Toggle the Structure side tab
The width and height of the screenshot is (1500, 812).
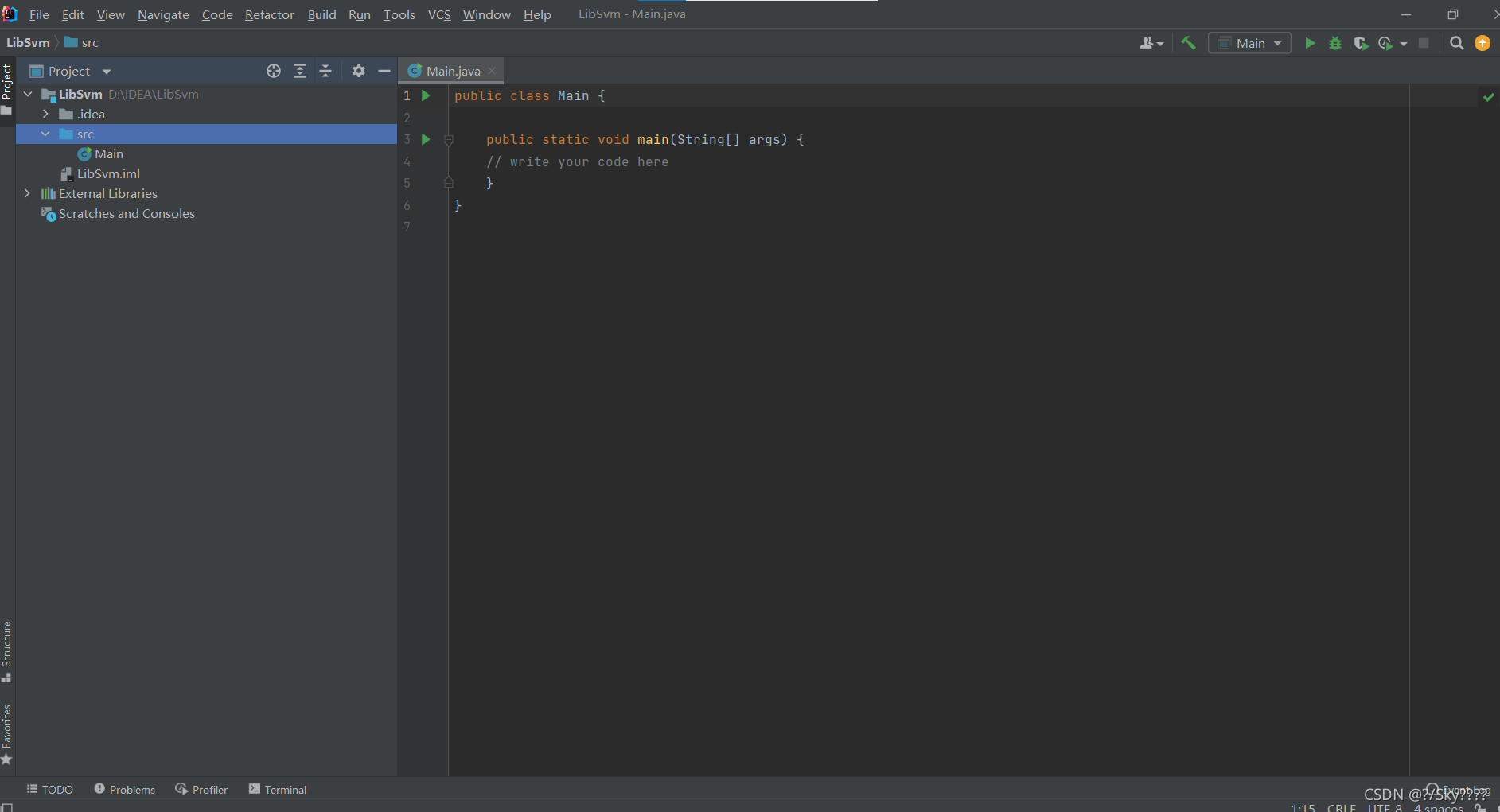(7, 651)
